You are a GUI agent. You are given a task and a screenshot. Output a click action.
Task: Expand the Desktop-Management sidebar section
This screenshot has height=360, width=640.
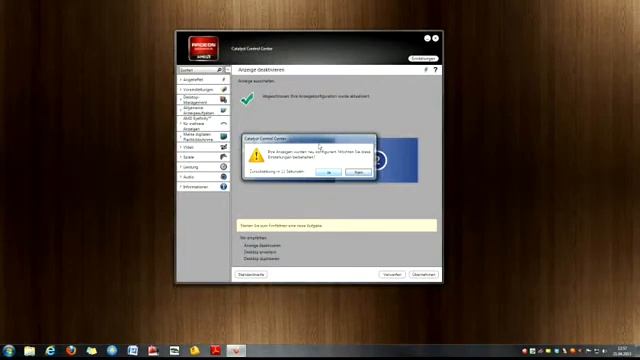203,100
